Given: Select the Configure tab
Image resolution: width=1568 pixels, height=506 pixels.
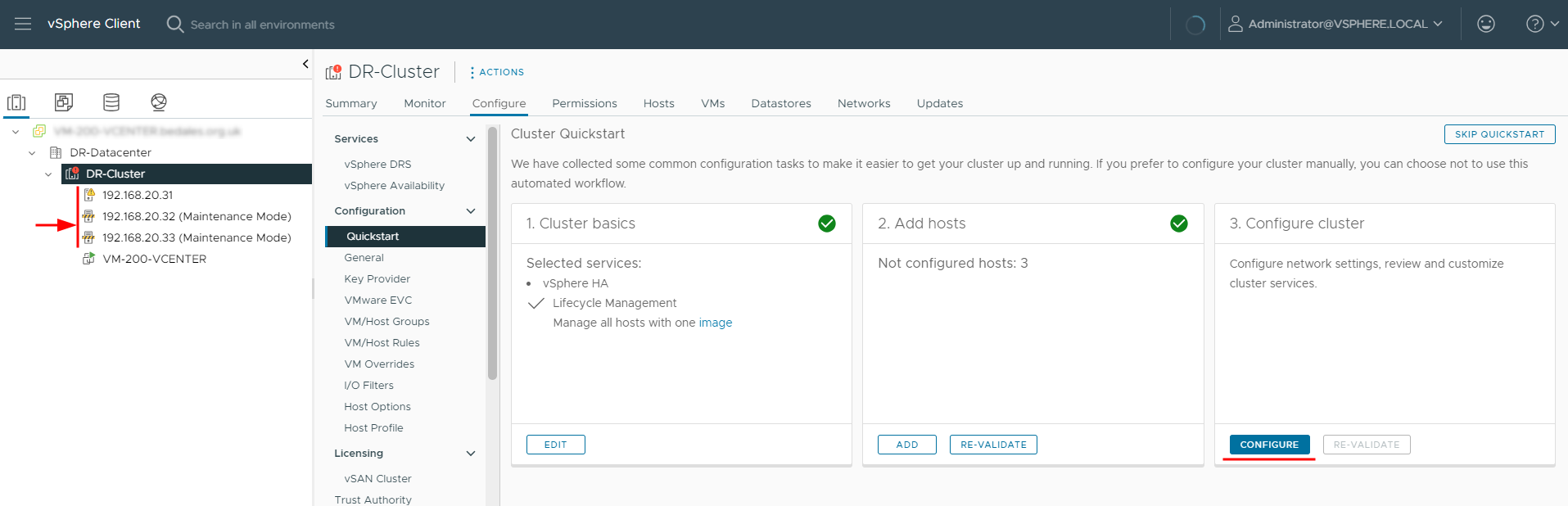Looking at the screenshot, I should 499,103.
